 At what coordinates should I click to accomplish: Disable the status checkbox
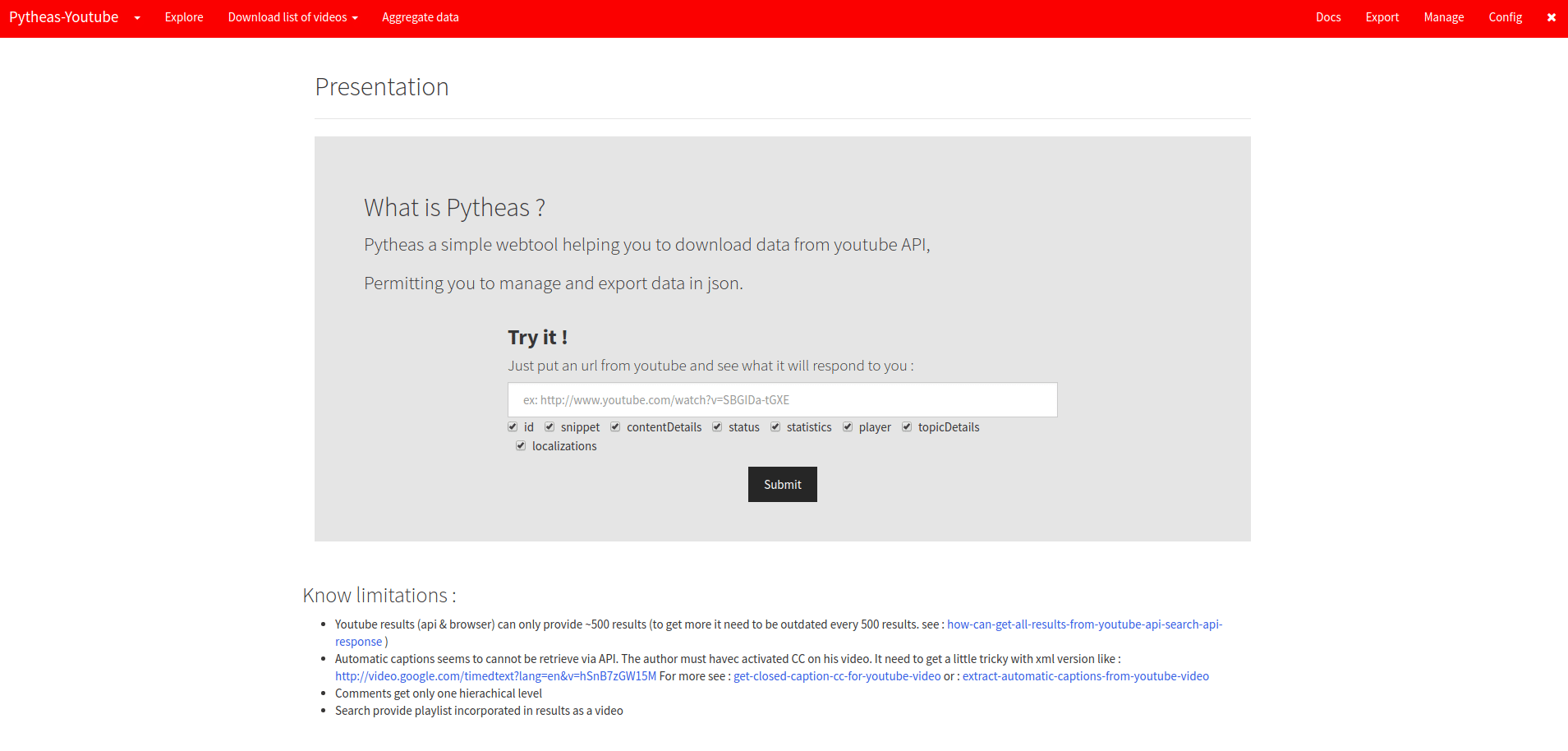coord(717,426)
